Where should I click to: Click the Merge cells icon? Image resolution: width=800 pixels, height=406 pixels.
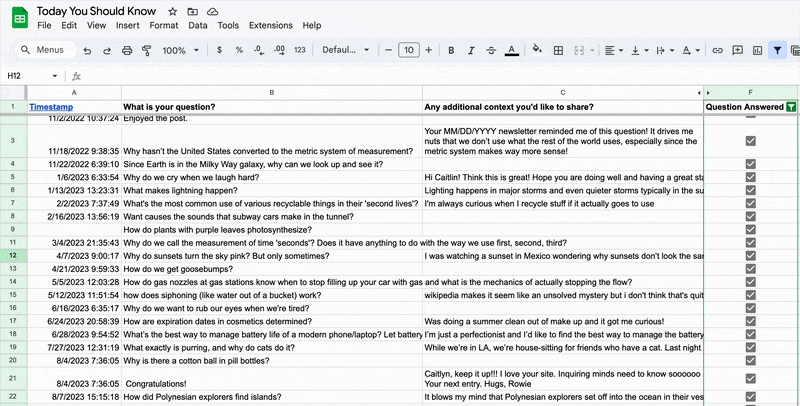click(579, 50)
